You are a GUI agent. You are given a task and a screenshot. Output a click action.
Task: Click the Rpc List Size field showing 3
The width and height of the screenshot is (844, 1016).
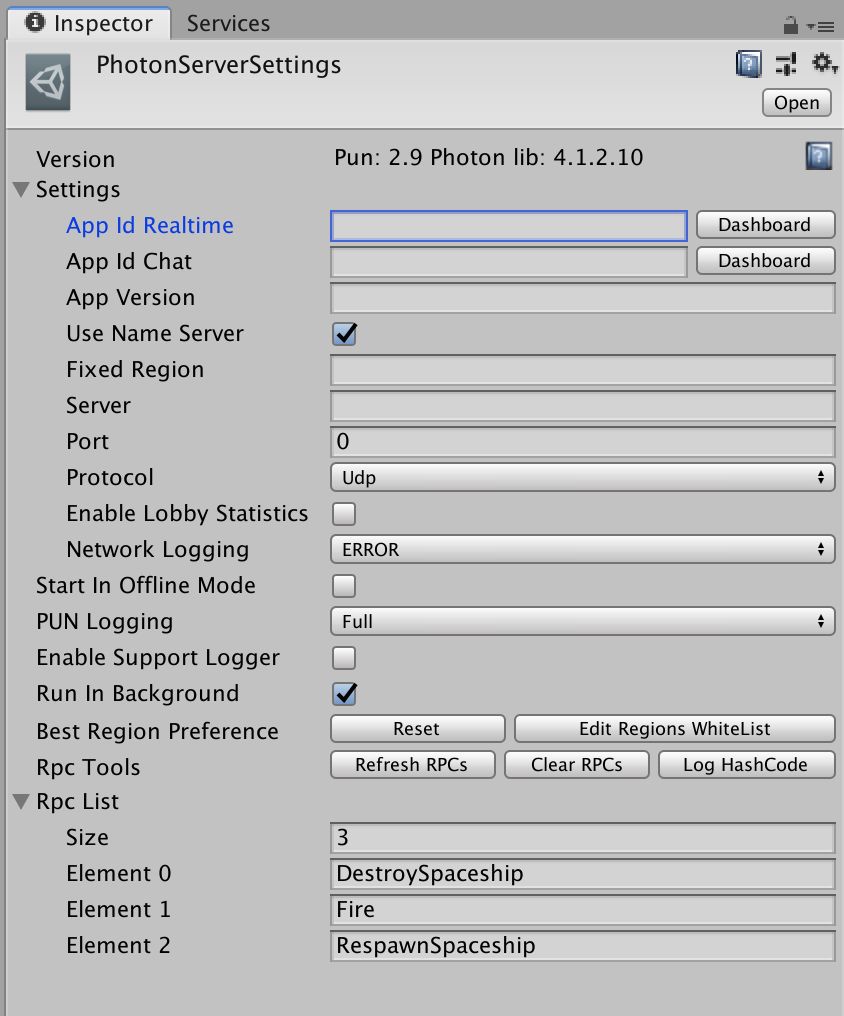pos(582,838)
